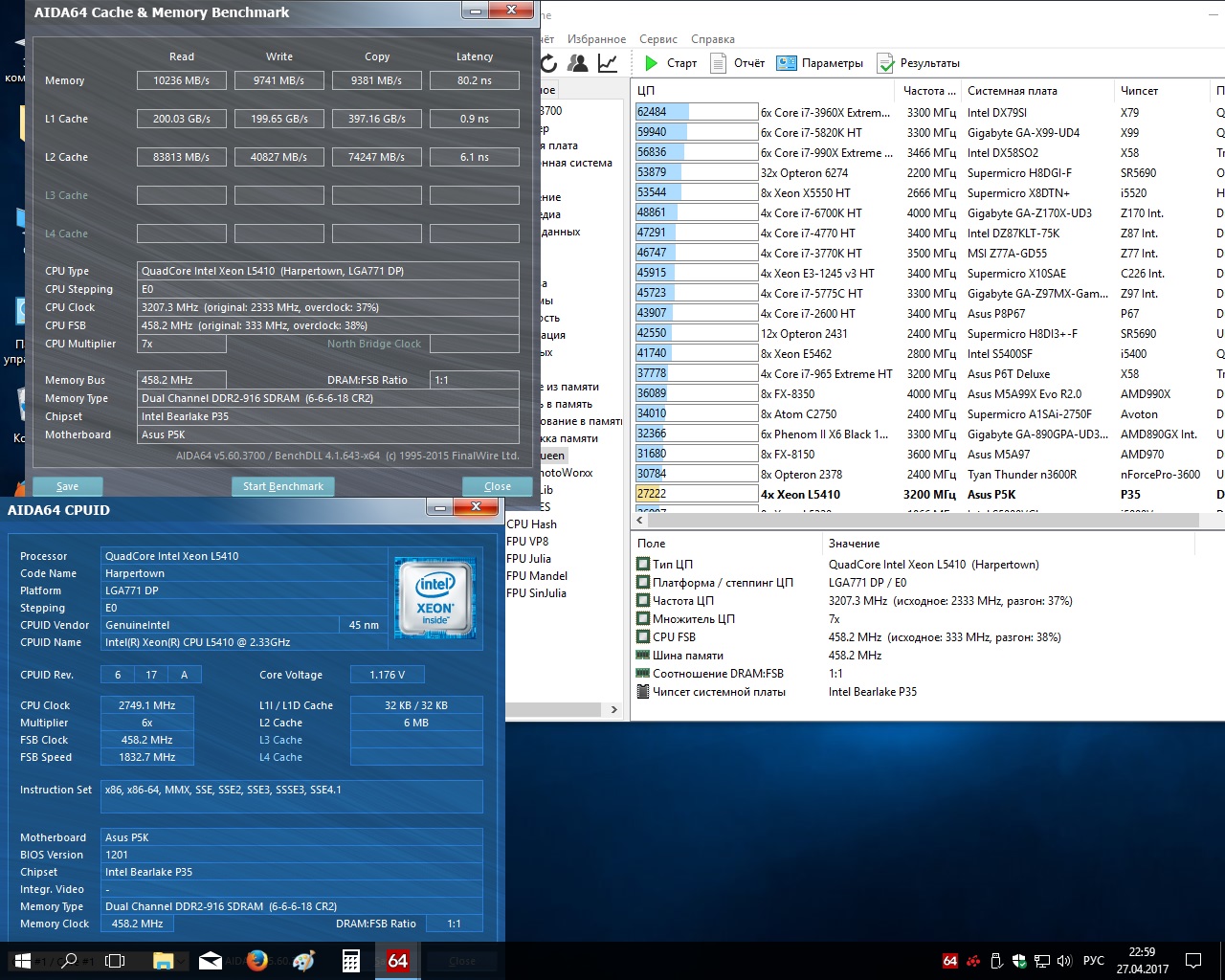Click the Core Voltage 1.176 V field
1225x980 pixels.
click(x=388, y=675)
